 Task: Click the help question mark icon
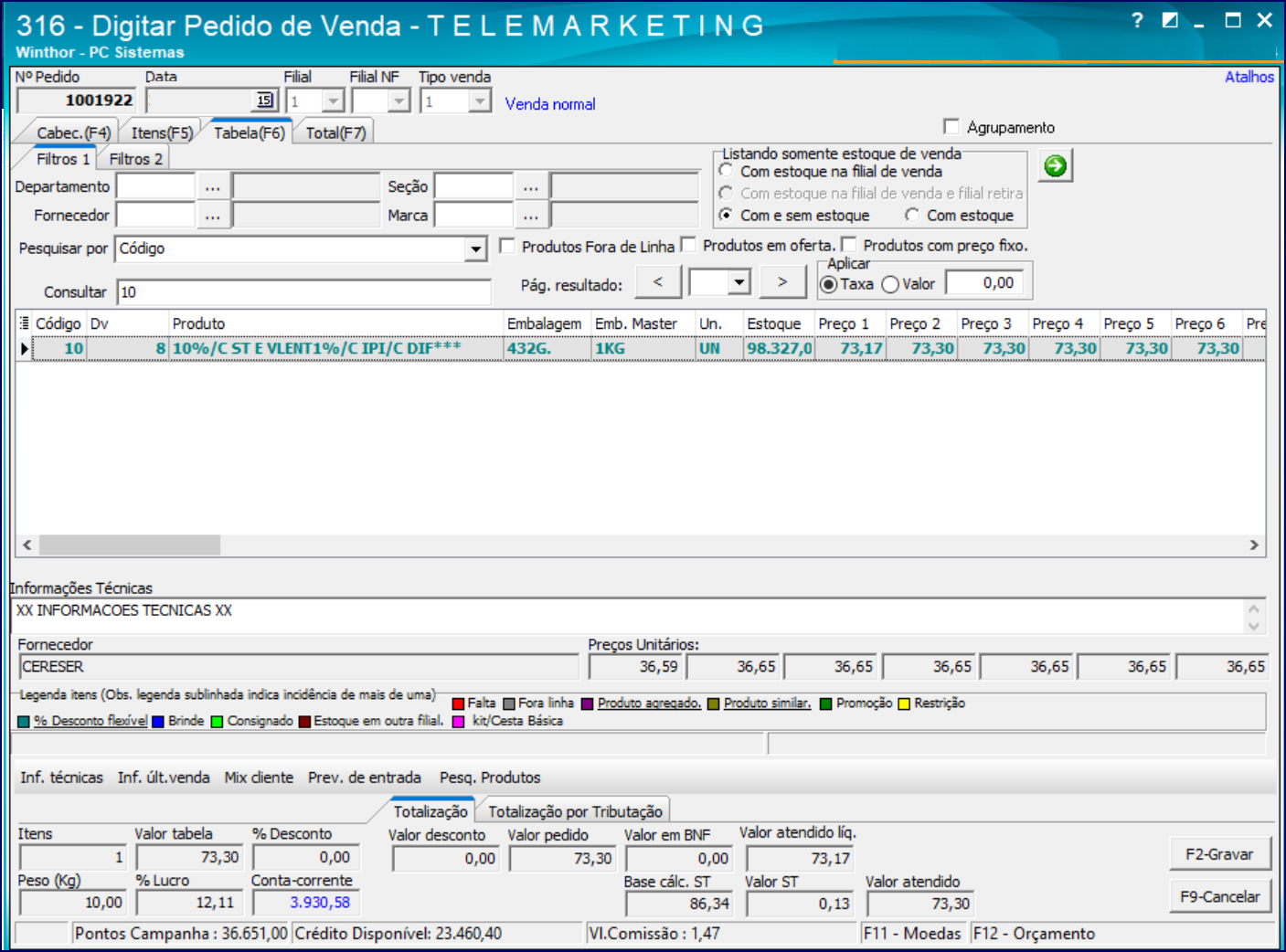(x=1137, y=20)
